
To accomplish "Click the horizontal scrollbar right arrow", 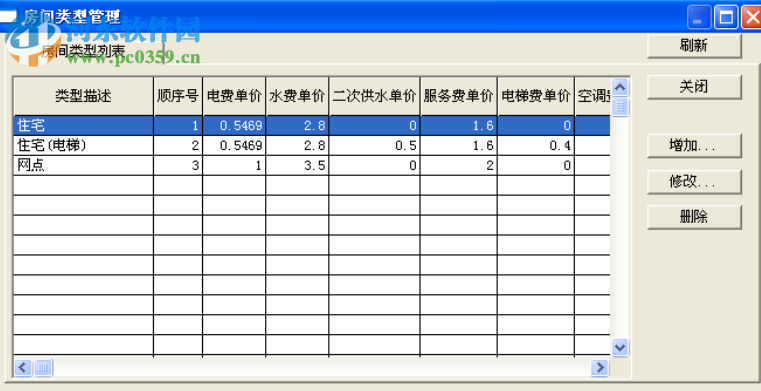I will (600, 367).
